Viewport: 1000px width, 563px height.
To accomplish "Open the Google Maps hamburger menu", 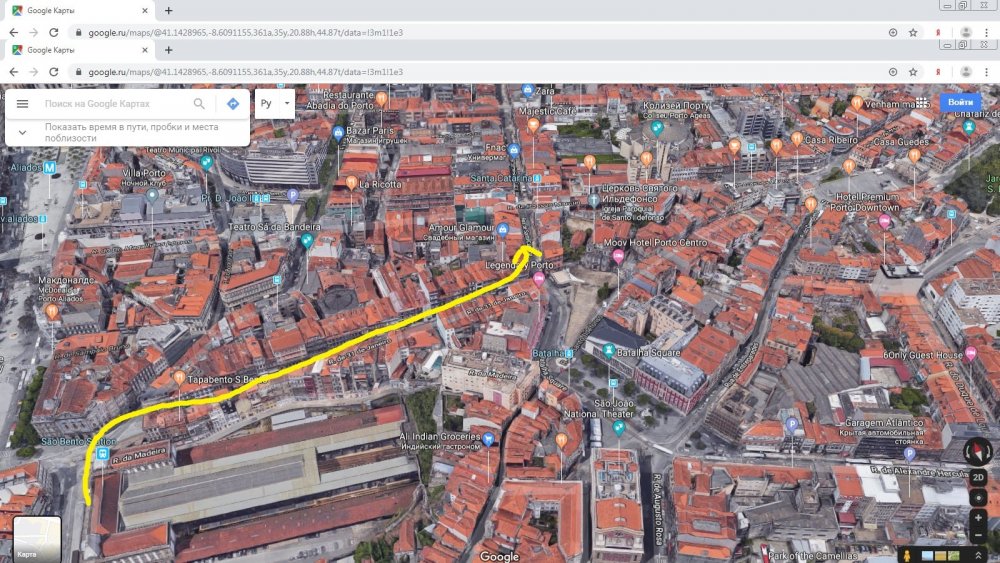I will pos(22,104).
